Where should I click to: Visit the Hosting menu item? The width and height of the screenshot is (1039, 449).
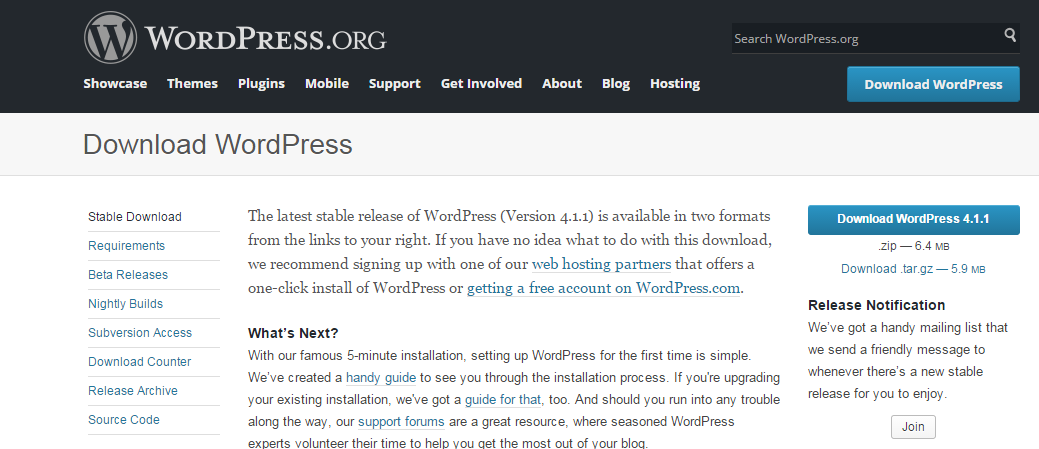point(675,84)
